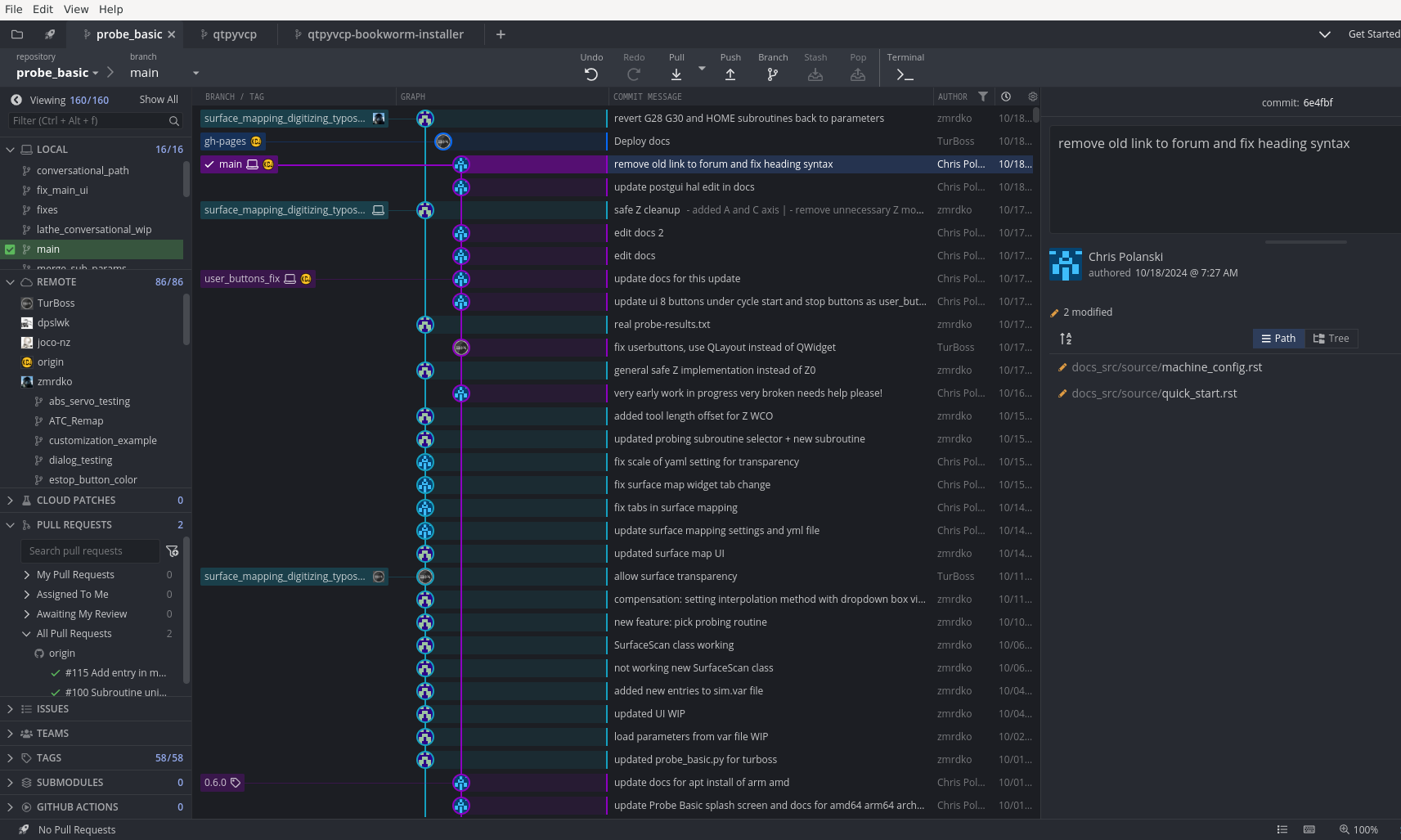Select pull request #115 Add entry

pyautogui.click(x=115, y=673)
